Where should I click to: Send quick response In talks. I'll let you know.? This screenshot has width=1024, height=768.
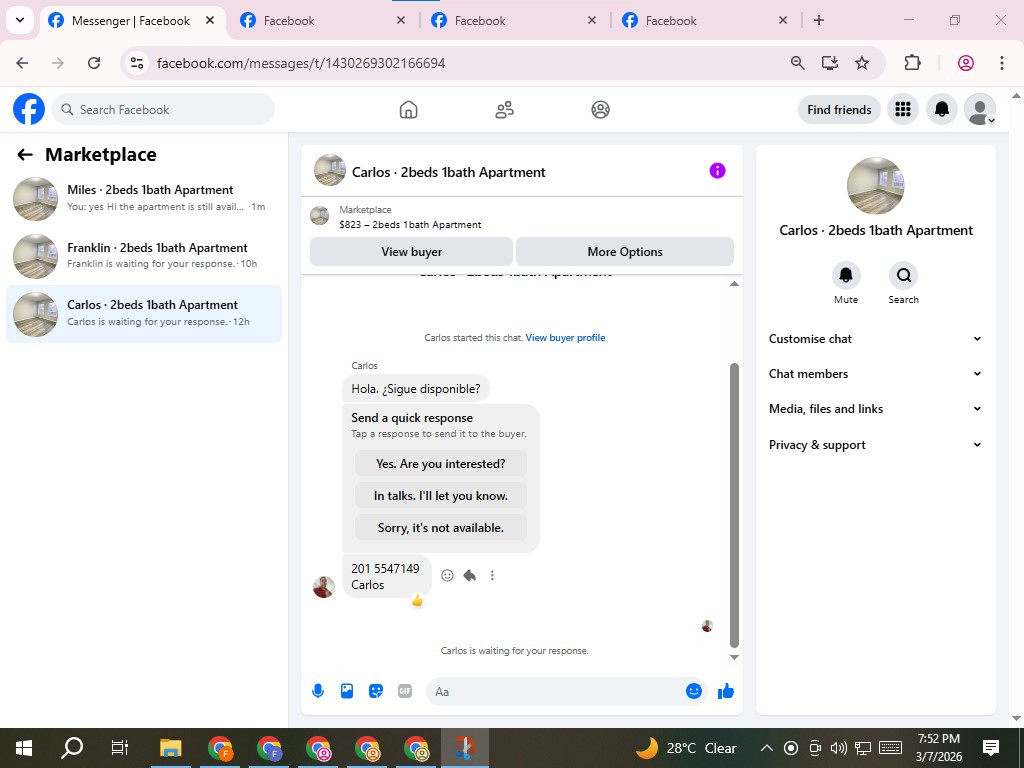pyautogui.click(x=441, y=496)
